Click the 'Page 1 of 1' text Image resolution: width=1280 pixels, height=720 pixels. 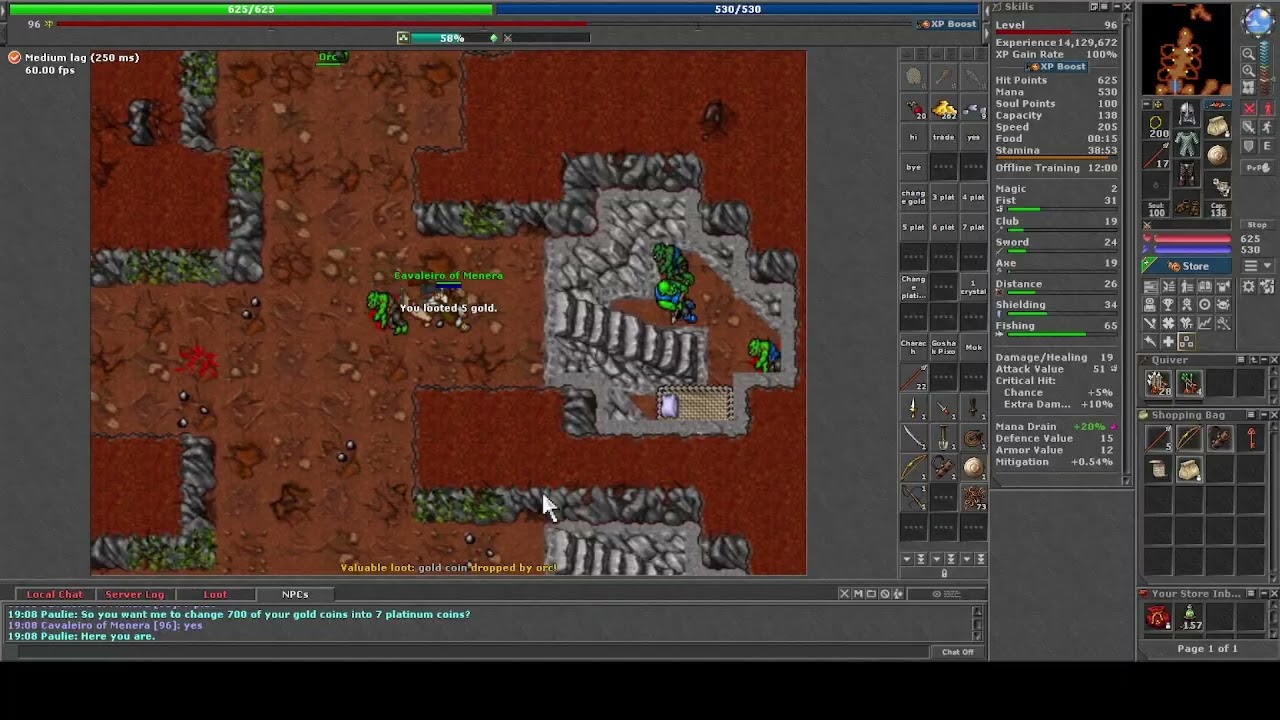click(1207, 648)
